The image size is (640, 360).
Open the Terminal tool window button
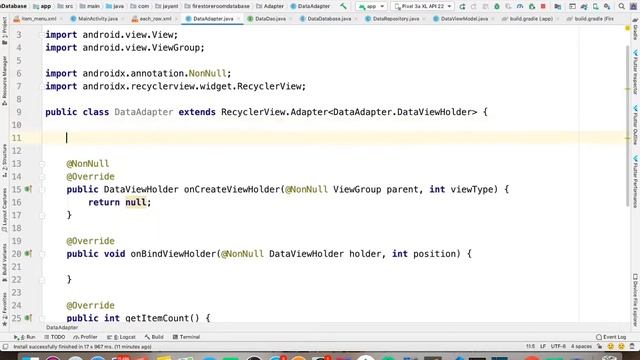tap(186, 337)
